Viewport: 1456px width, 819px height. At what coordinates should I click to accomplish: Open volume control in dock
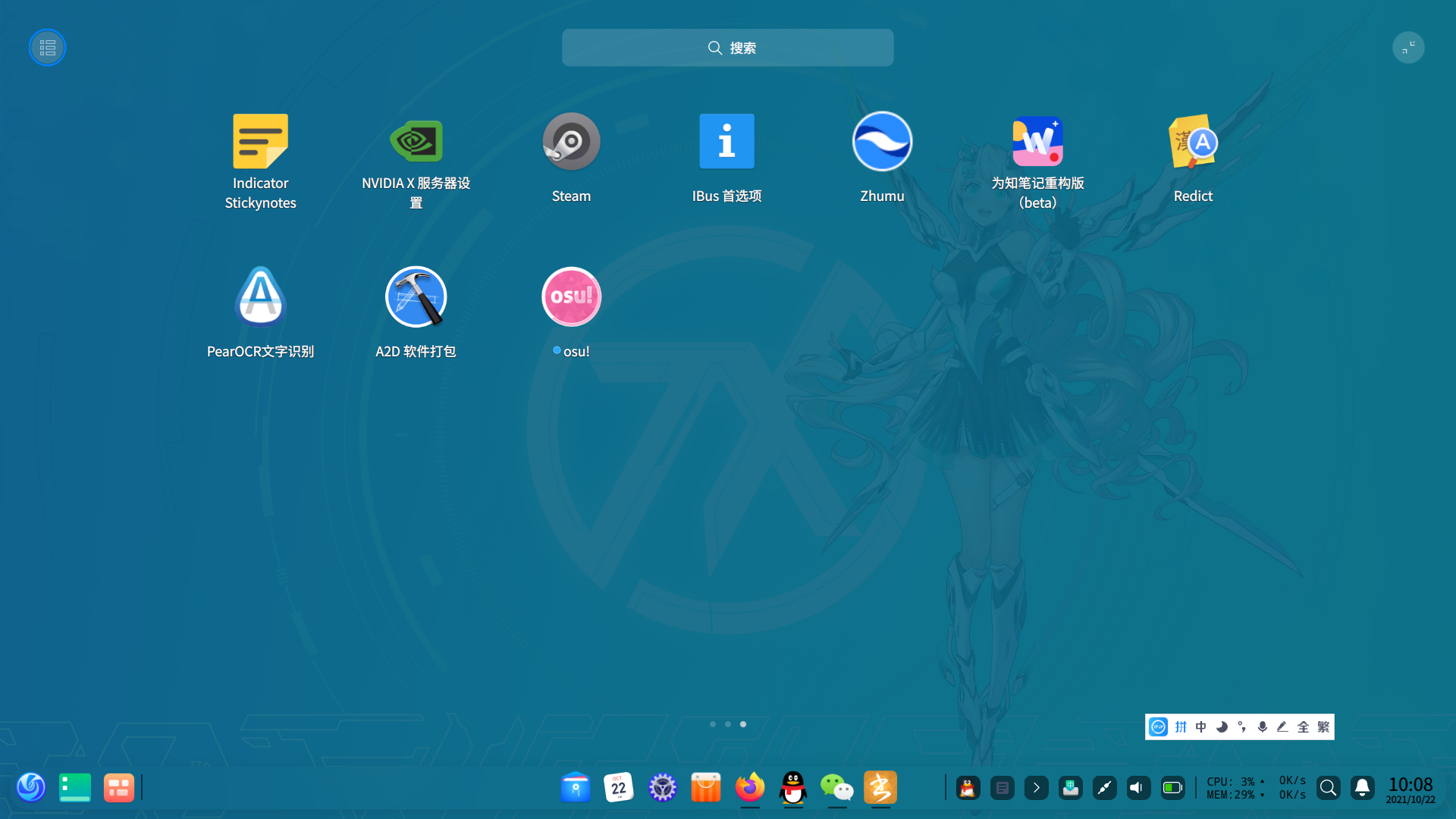(x=1137, y=788)
